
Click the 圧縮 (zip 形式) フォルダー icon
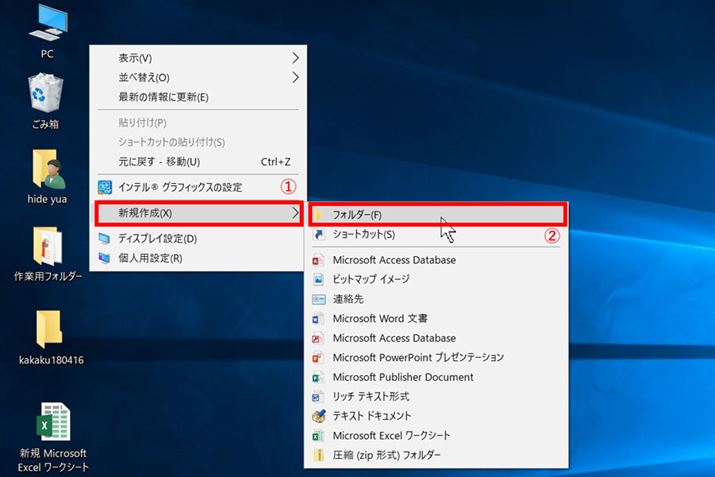[x=319, y=455]
